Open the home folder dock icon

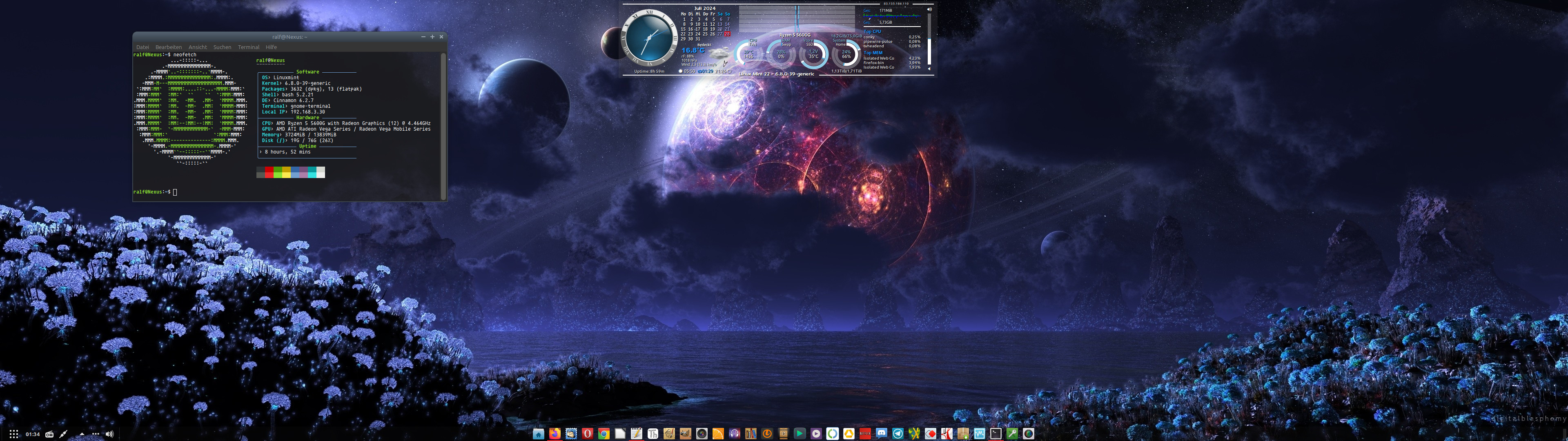click(539, 434)
